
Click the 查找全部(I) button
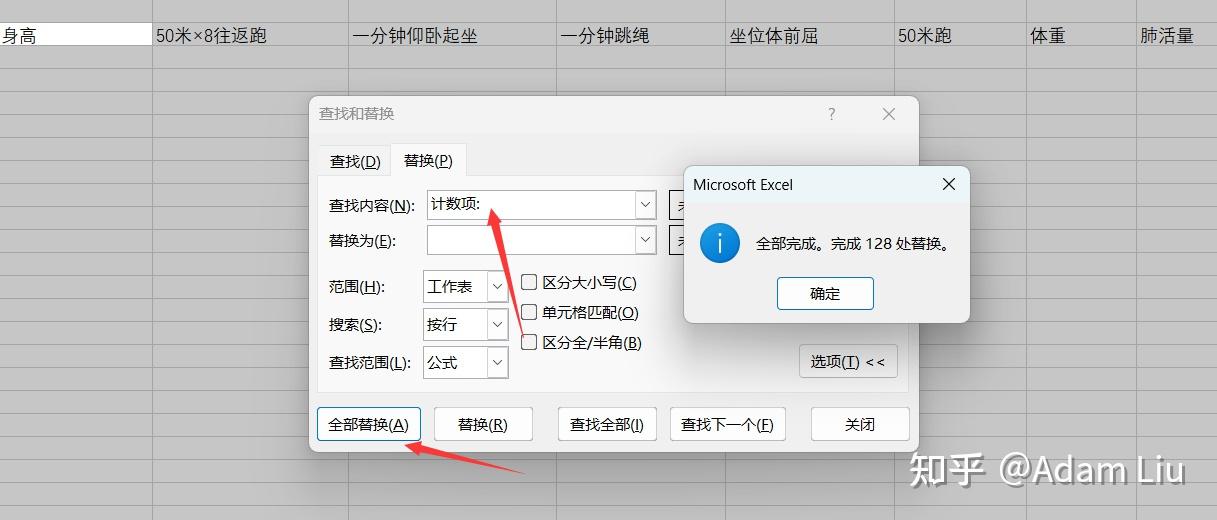click(x=607, y=424)
